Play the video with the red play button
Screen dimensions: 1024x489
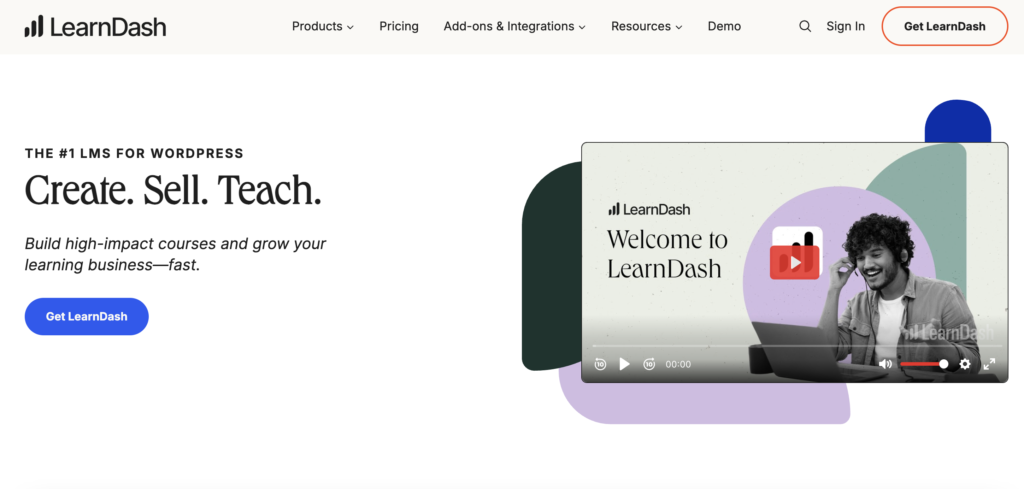pos(795,262)
